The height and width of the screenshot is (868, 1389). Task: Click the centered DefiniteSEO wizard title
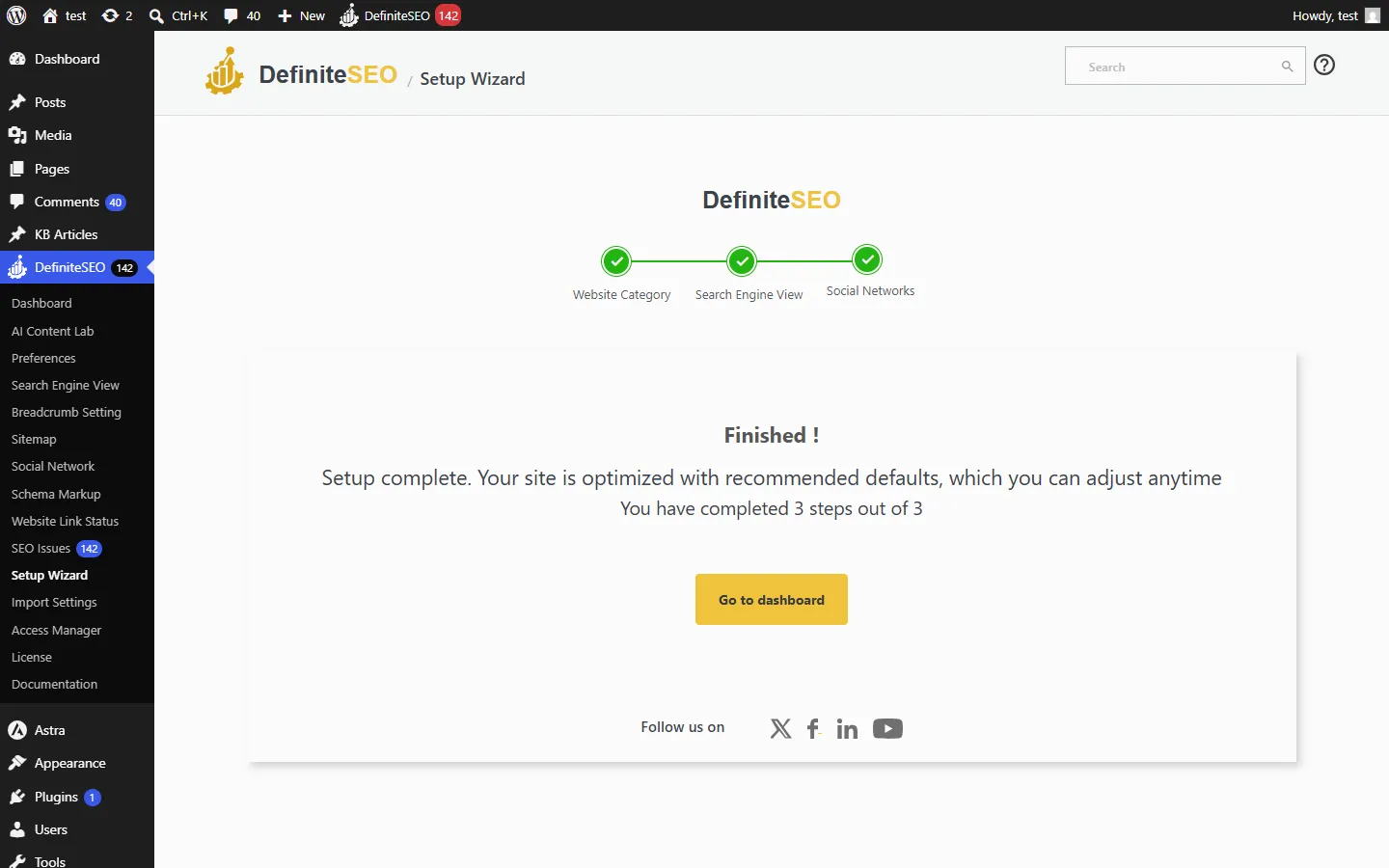coord(772,200)
